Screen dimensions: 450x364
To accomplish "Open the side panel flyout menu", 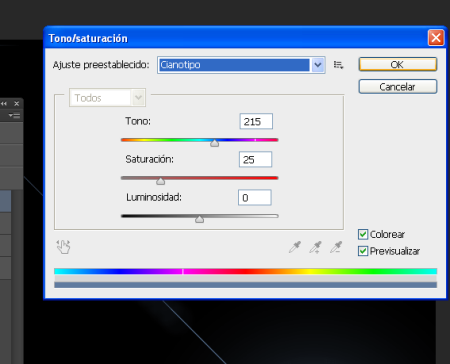I will coord(14,116).
